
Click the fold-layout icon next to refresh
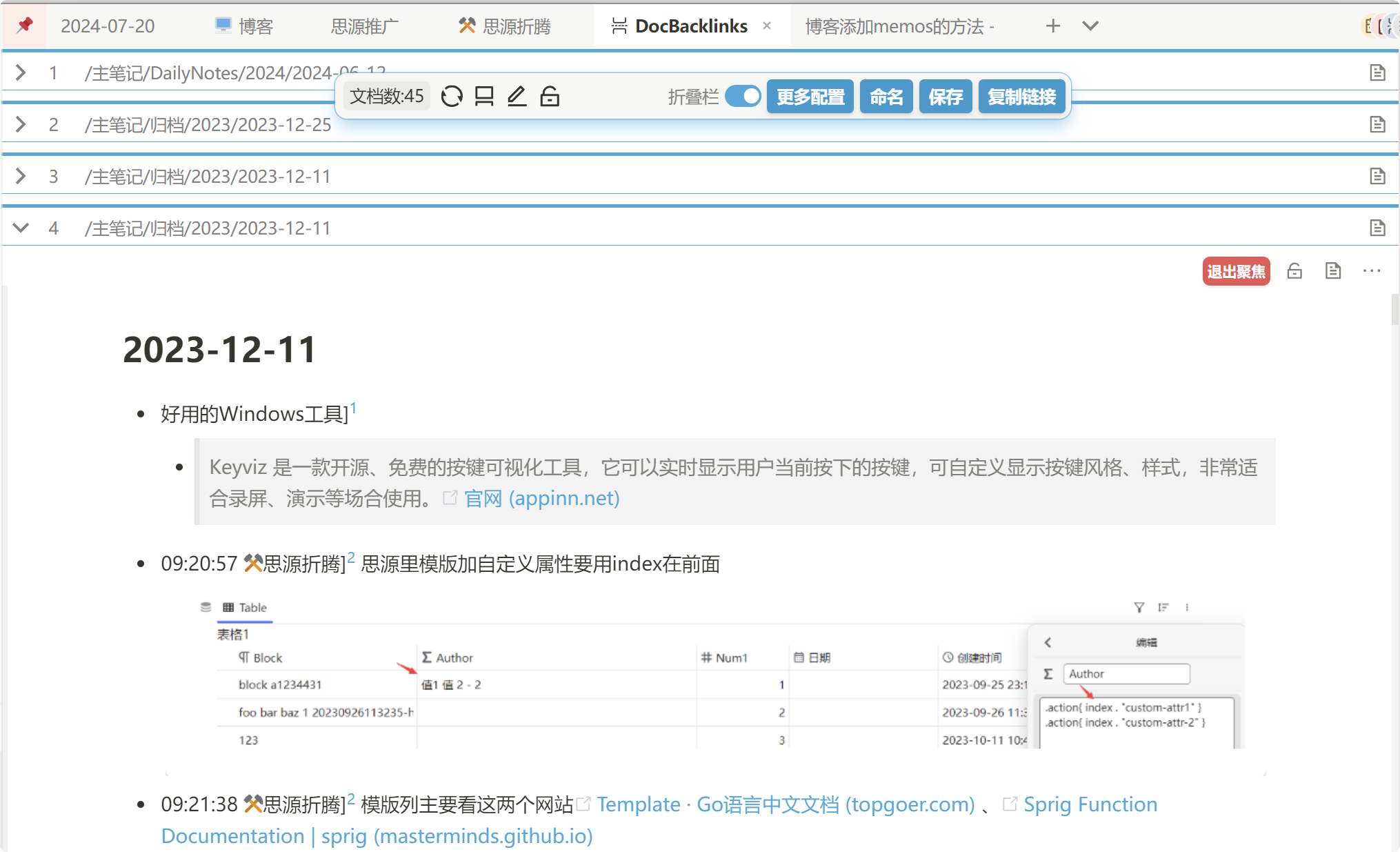pos(484,97)
